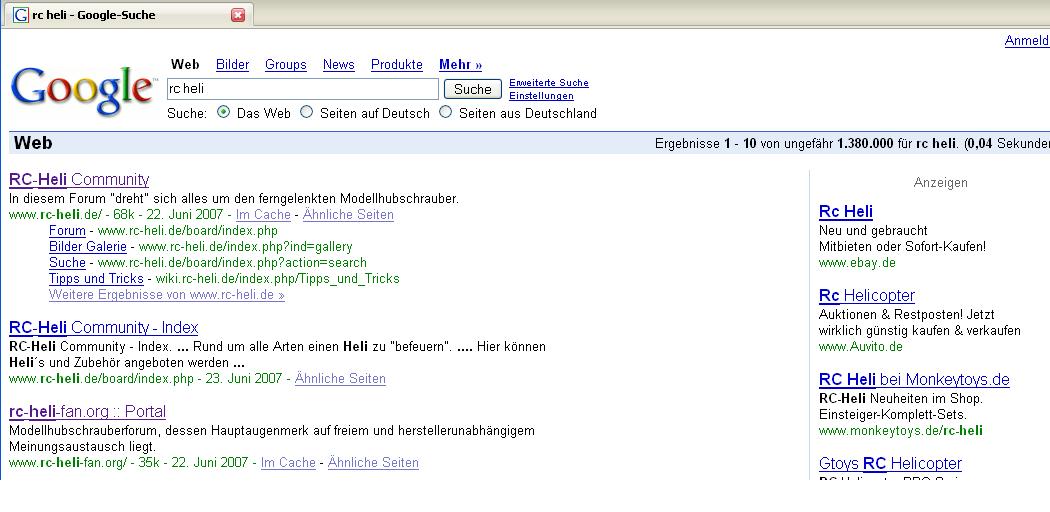Viewport: 1050px width, 512px height.
Task: Go to Produkte search
Action: coord(396,65)
